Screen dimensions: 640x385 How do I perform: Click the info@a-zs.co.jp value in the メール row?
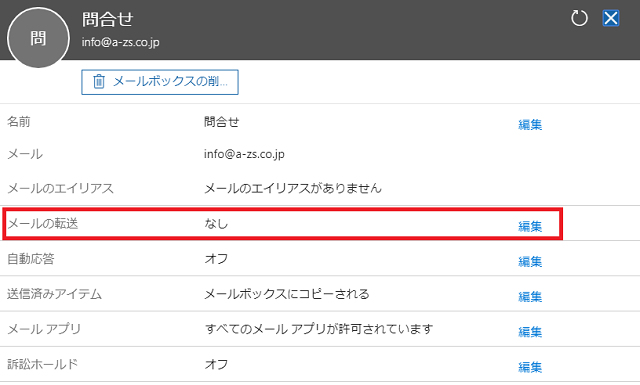click(x=244, y=154)
